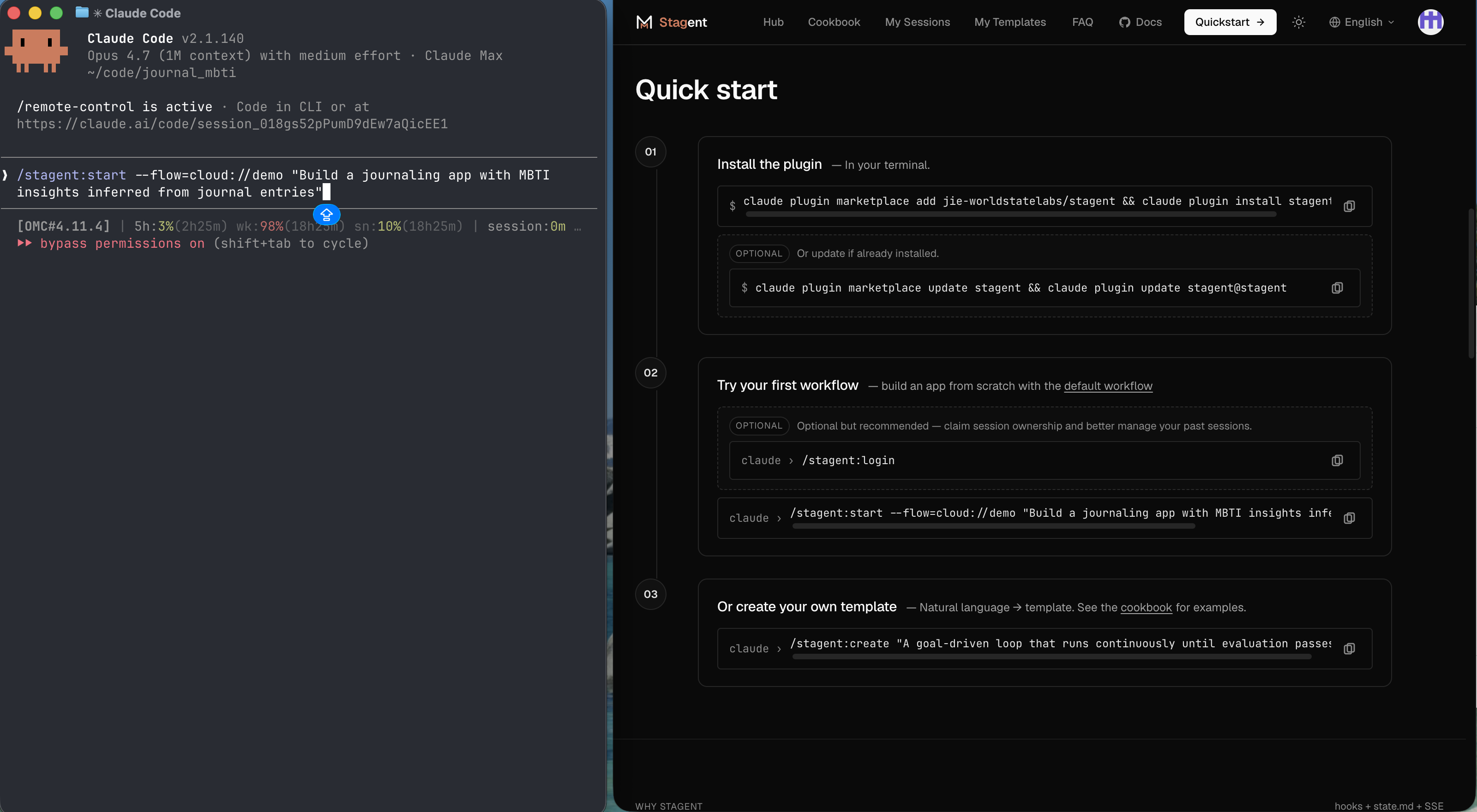This screenshot has height=812, width=1477.
Task: Open the claude.ai session URL in terminal
Action: click(x=232, y=124)
